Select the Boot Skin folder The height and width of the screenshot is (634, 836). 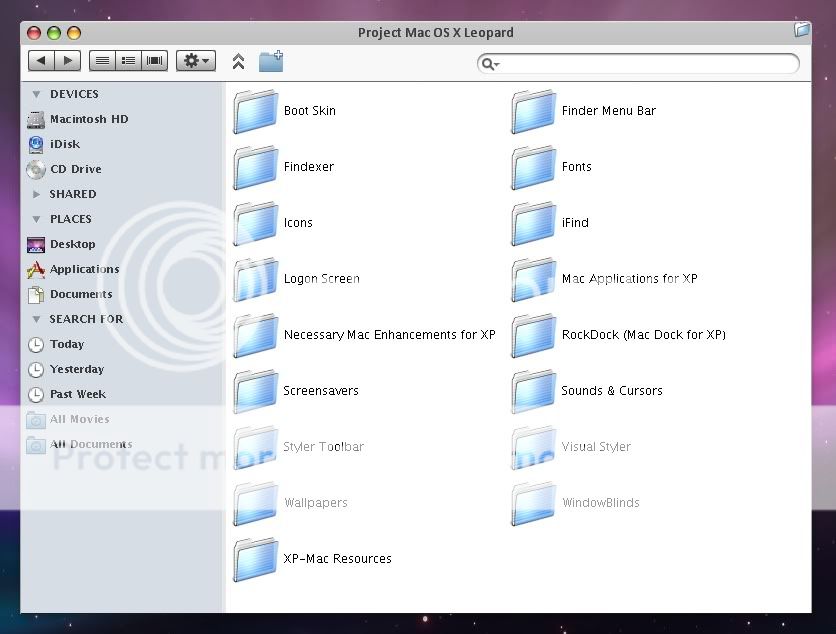pos(255,112)
